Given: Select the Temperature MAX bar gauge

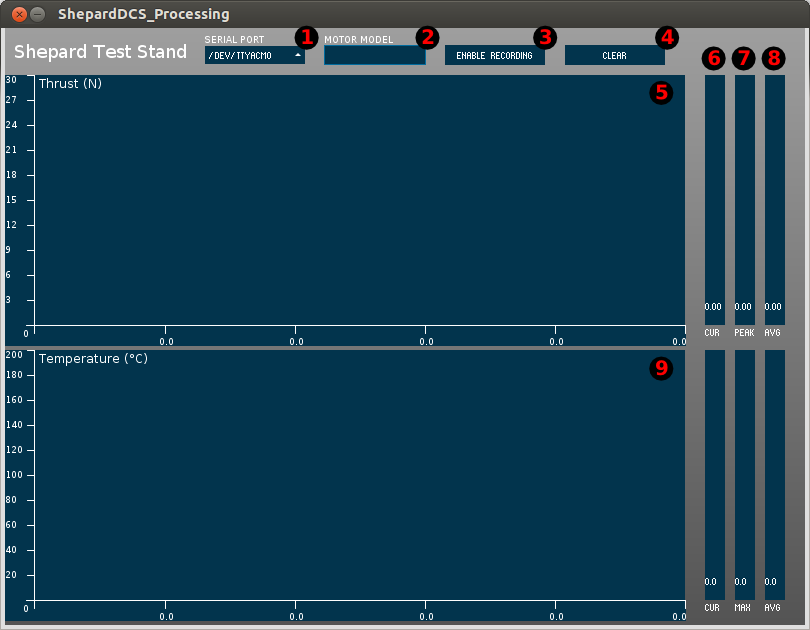Looking at the screenshot, I should tap(744, 475).
